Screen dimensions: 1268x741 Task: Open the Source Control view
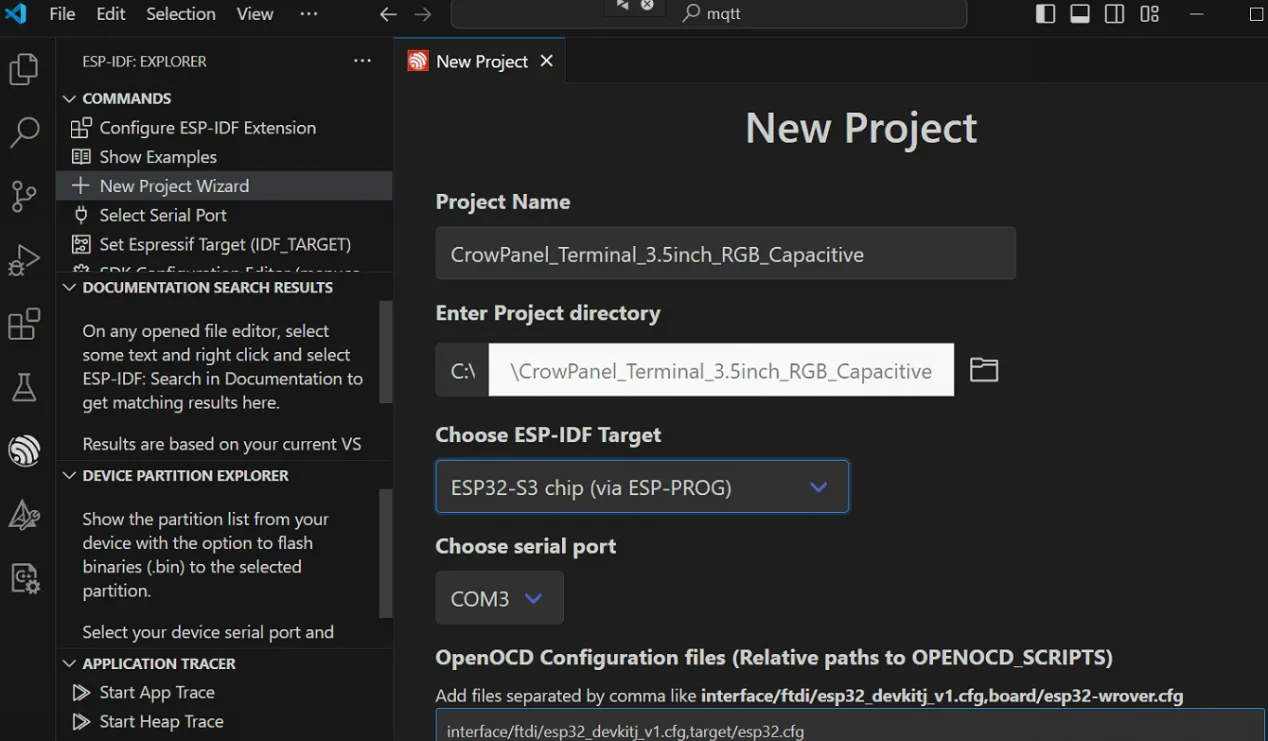tap(24, 196)
